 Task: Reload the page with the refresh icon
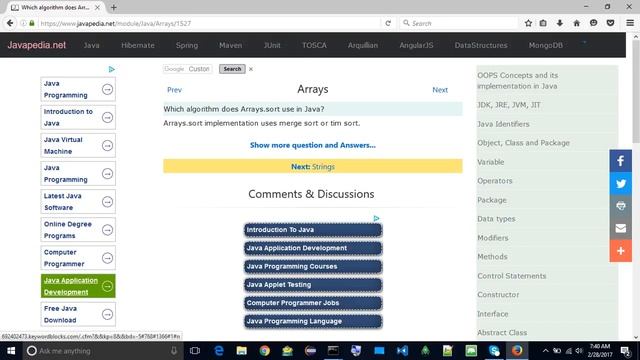pyautogui.click(x=388, y=23)
